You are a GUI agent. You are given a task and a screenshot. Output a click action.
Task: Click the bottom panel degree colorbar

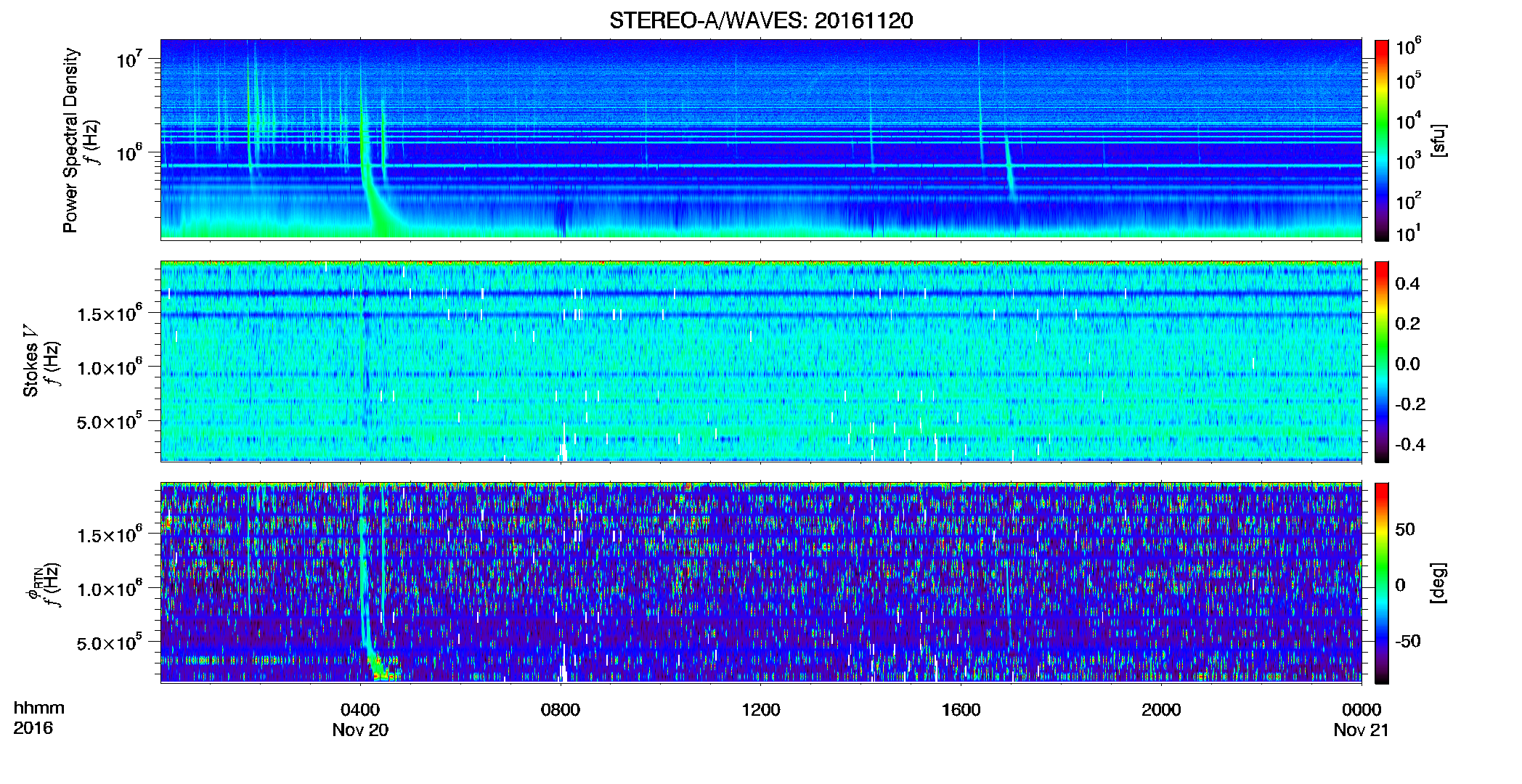(1382, 583)
